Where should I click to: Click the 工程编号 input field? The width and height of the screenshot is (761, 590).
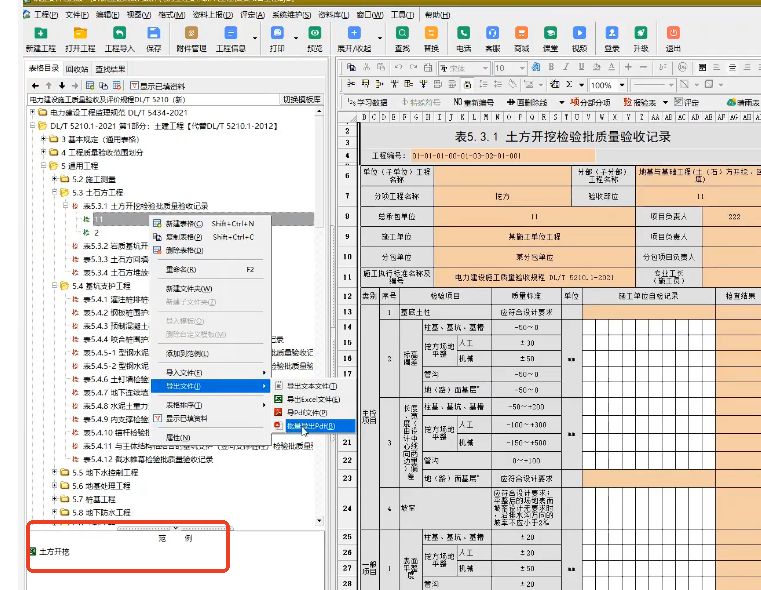coord(502,156)
